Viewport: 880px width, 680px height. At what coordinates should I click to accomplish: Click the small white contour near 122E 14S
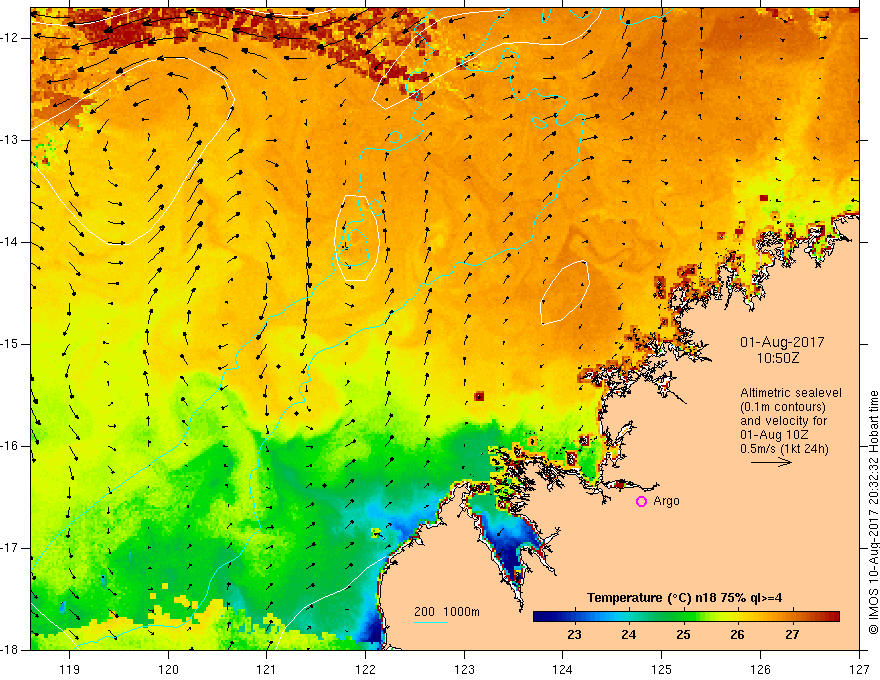click(x=357, y=237)
